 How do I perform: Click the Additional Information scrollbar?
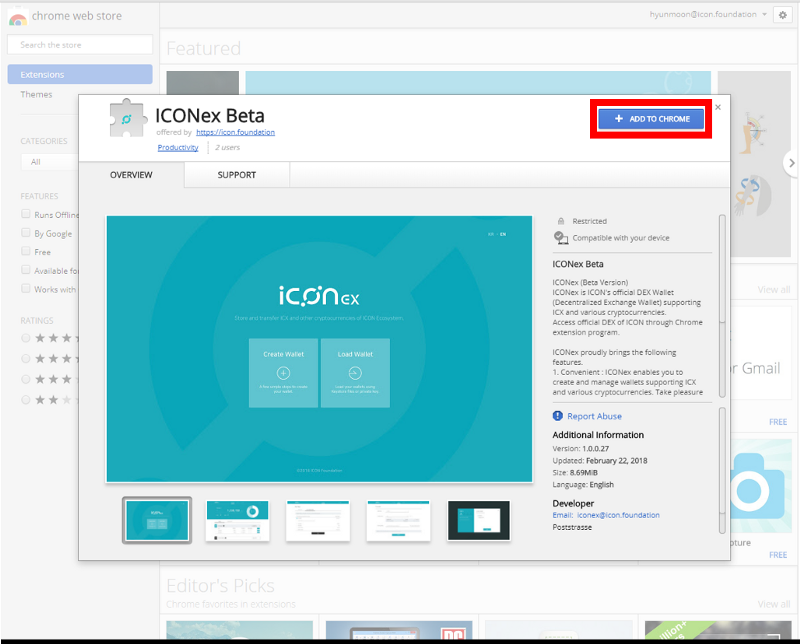click(722, 470)
